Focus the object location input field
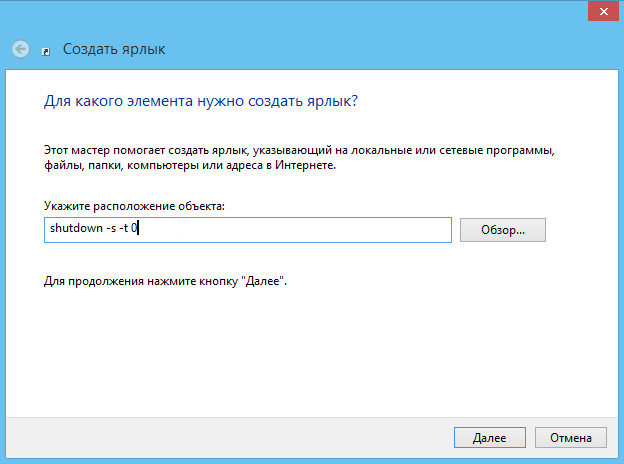The height and width of the screenshot is (464, 624). (x=248, y=230)
